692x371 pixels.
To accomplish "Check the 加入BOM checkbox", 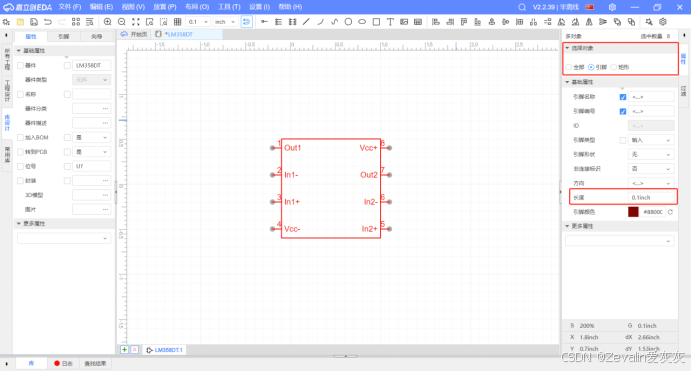I will tap(20, 138).
